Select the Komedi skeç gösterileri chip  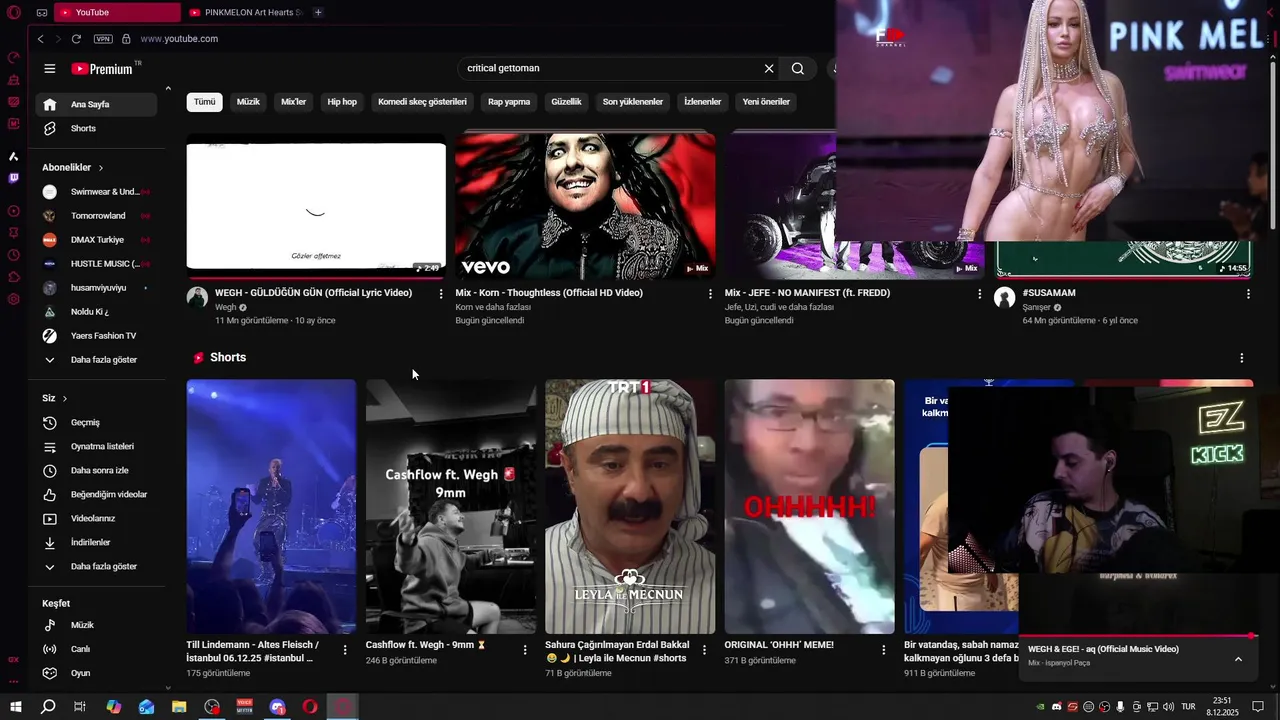[422, 102]
